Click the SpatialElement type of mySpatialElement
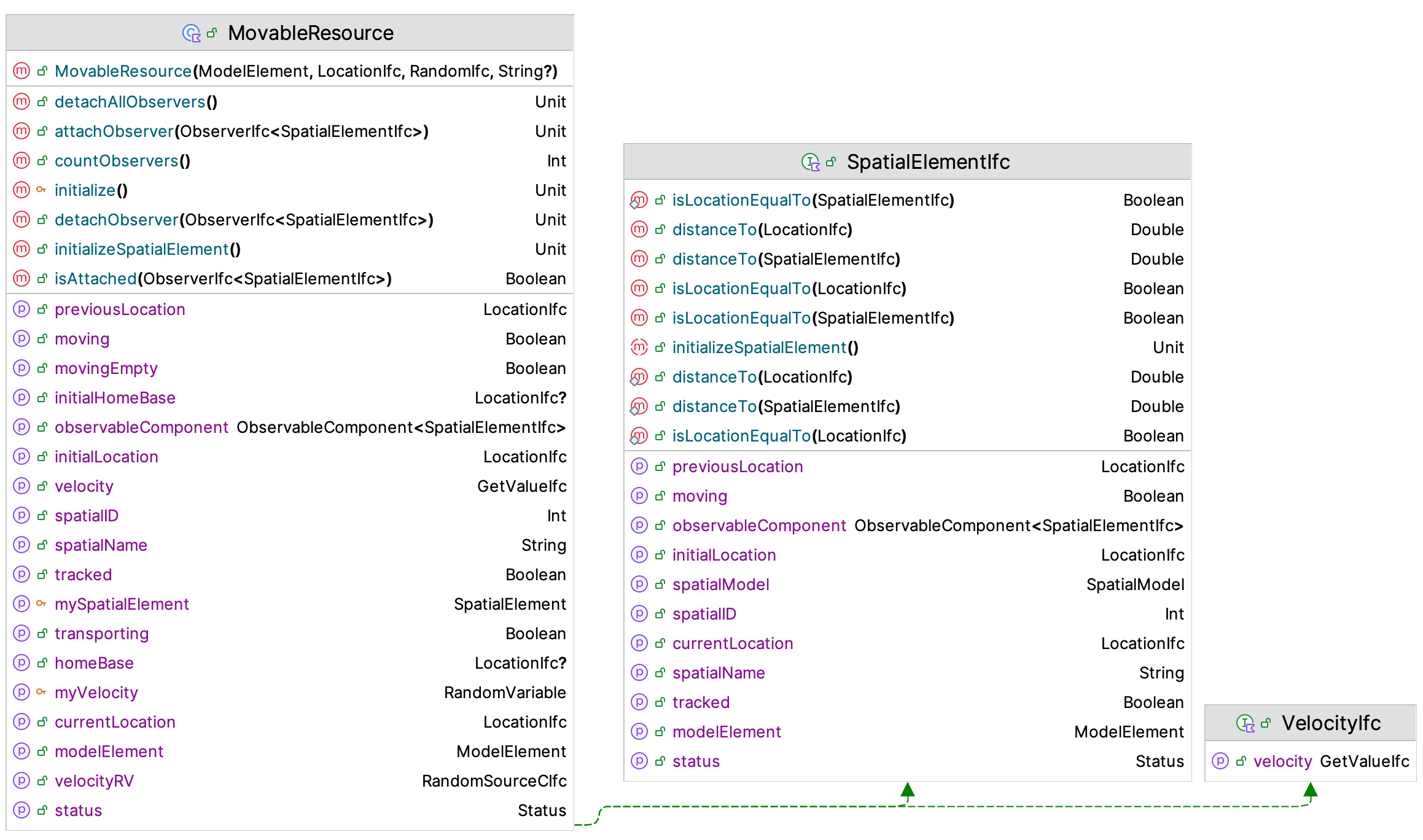This screenshot has width=1423, height=840. click(x=510, y=604)
